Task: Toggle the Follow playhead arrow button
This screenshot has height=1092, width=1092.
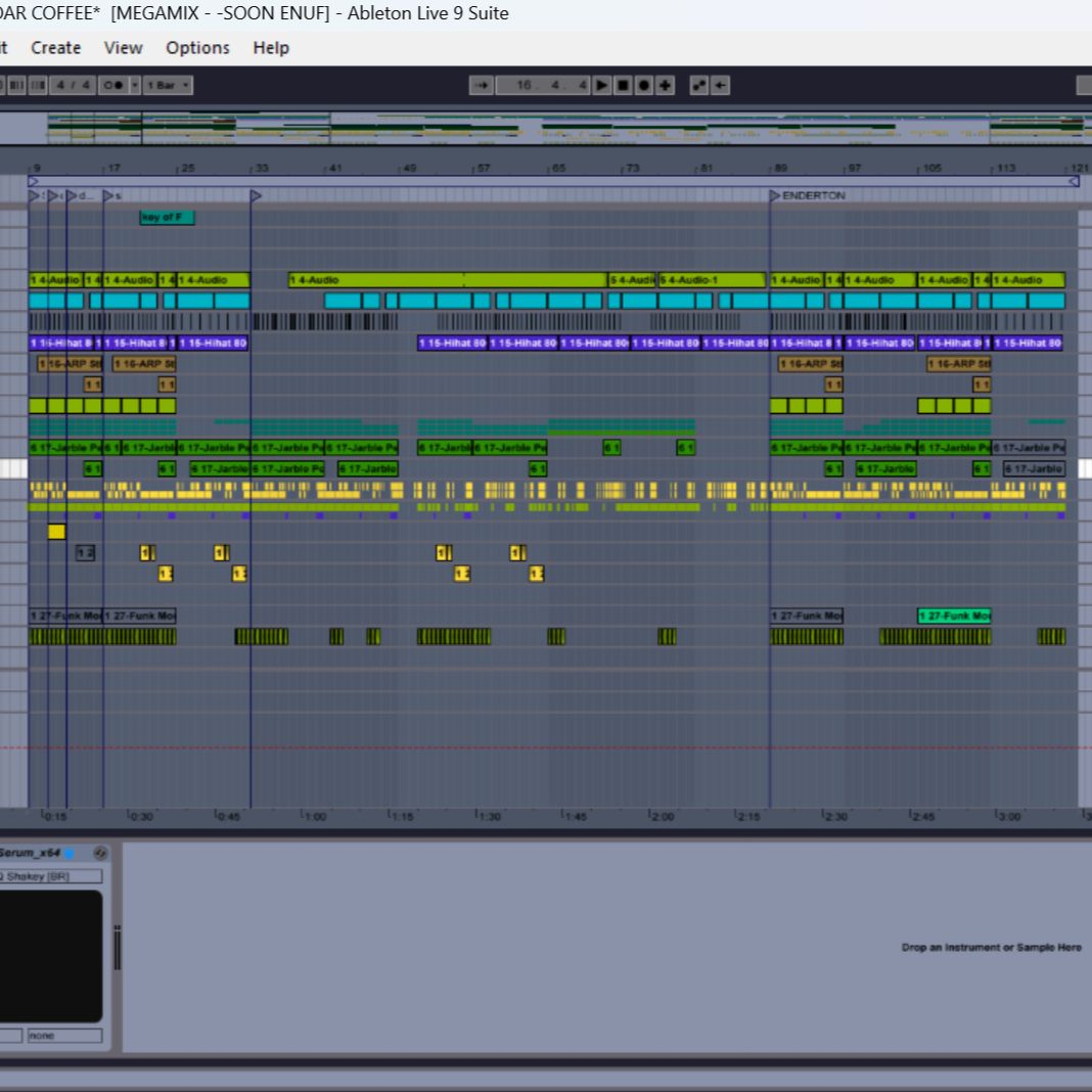Action: tap(481, 85)
